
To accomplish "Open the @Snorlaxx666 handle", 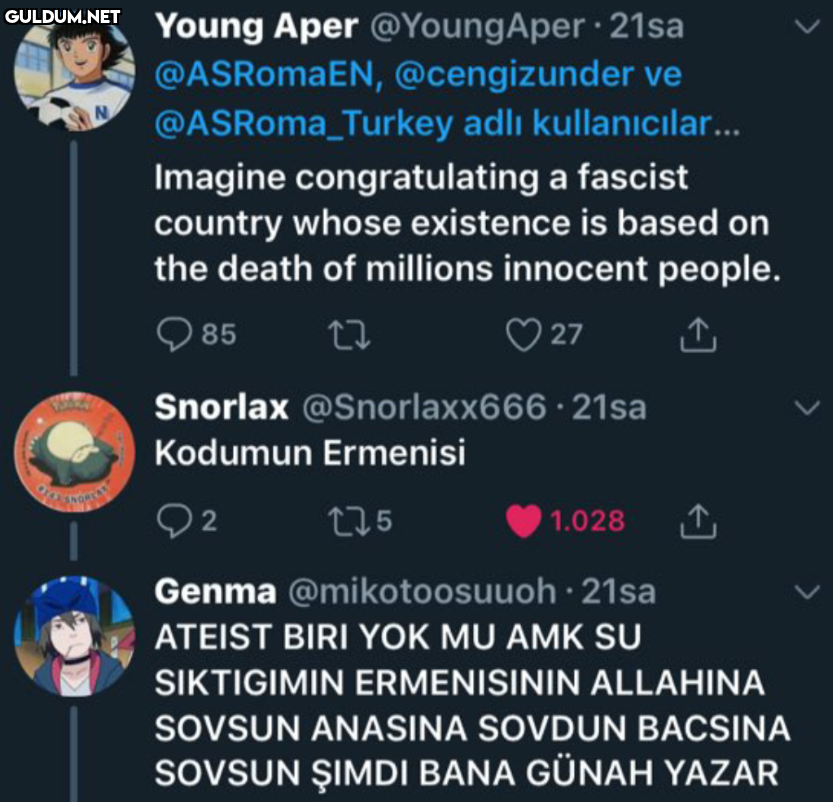I will tap(423, 408).
